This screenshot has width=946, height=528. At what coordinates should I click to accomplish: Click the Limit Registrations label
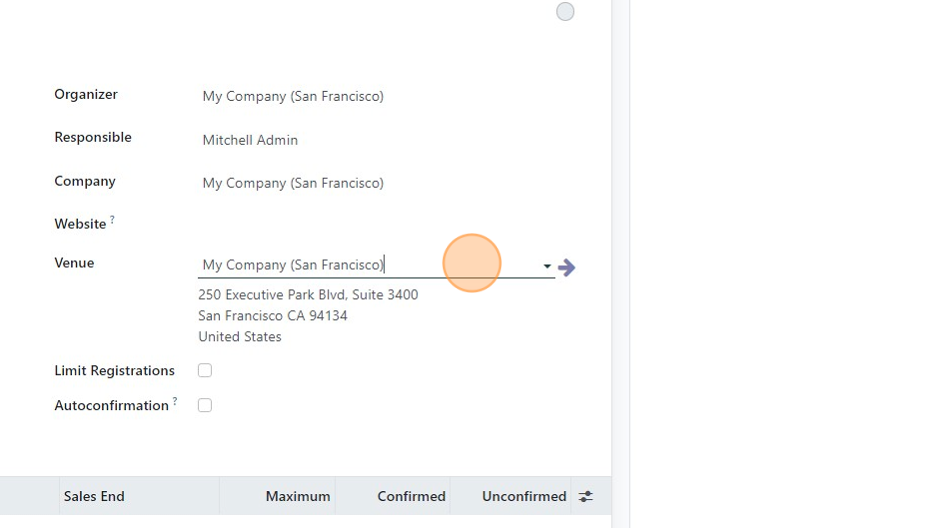click(115, 371)
